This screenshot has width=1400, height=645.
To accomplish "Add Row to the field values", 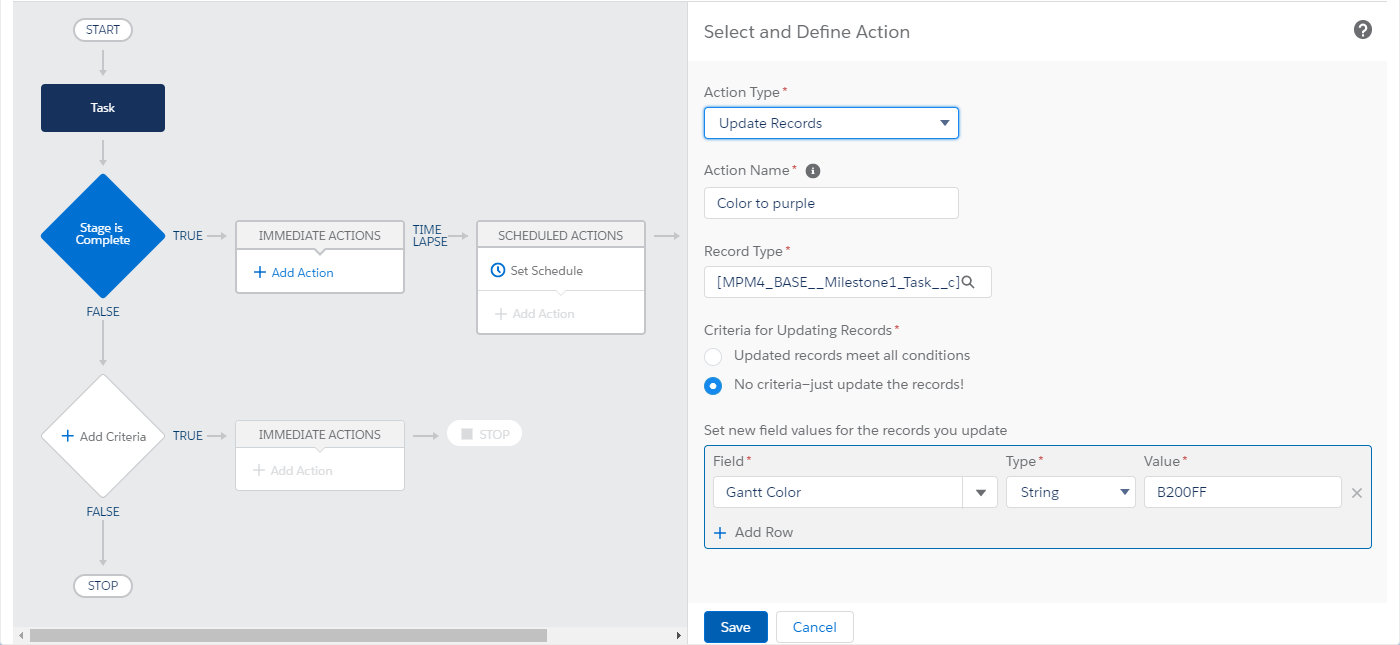I will (x=754, y=532).
